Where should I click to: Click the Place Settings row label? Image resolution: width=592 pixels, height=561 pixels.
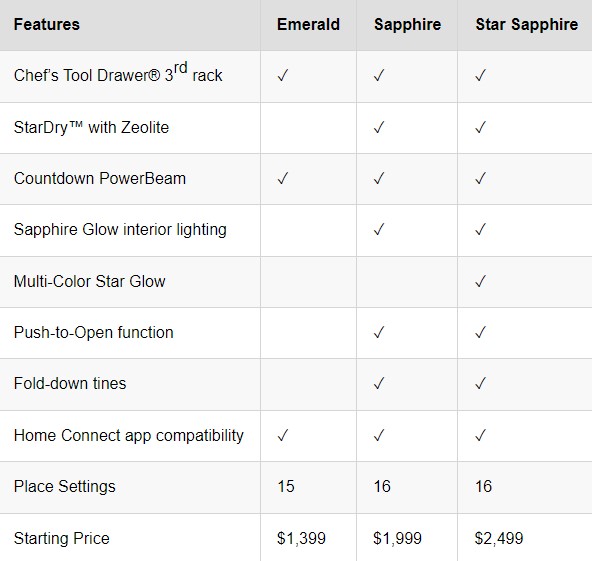pyautogui.click(x=65, y=487)
